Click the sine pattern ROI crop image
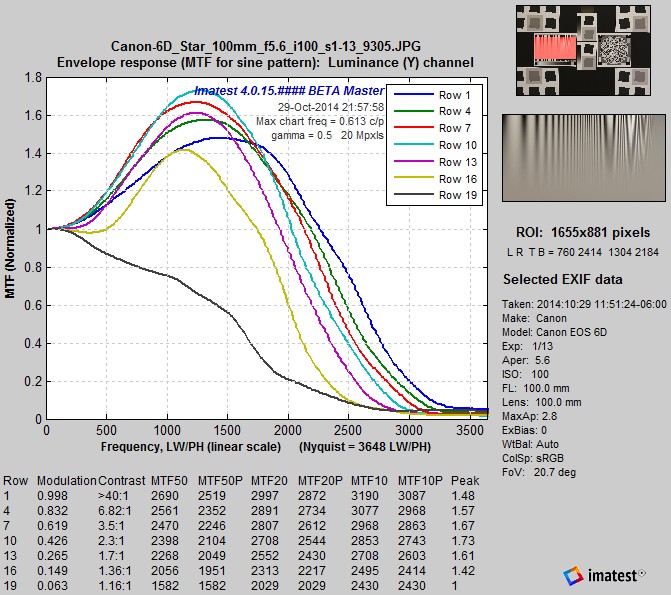671x595 pixels. [584, 158]
